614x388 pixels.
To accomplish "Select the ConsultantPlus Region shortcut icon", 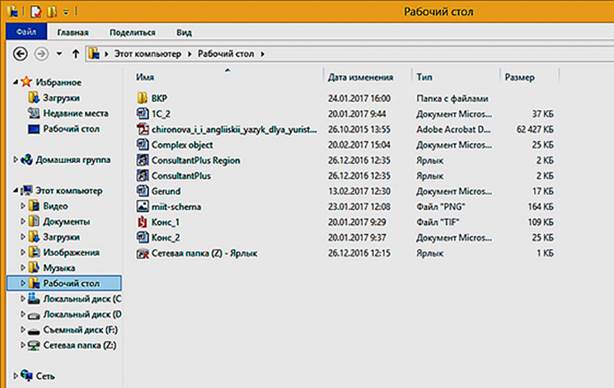I will click(142, 160).
